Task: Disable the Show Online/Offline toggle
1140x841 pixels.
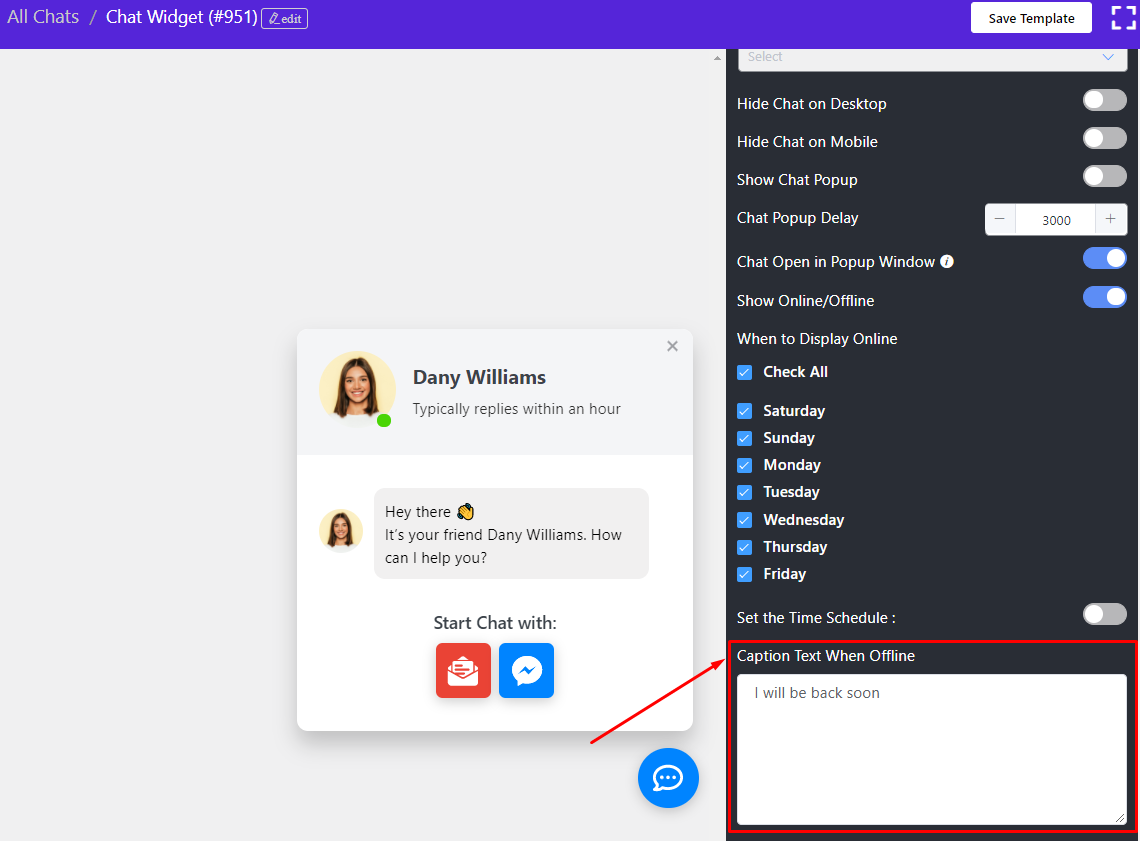Action: tap(1104, 297)
